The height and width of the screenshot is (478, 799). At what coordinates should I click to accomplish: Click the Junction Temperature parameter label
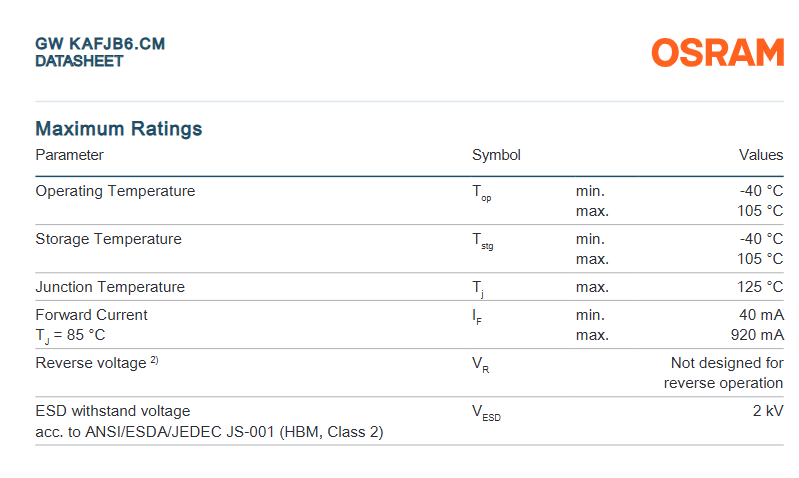point(110,287)
